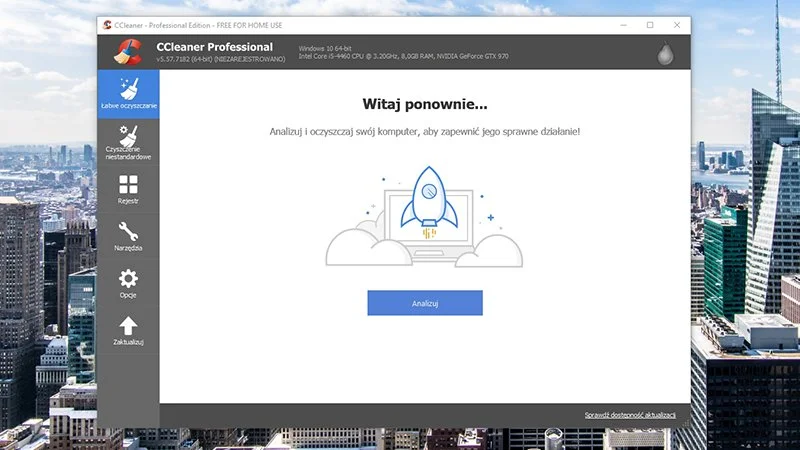Click the pear icon in the header
Viewport: 800px width, 450px height.
tap(665, 53)
